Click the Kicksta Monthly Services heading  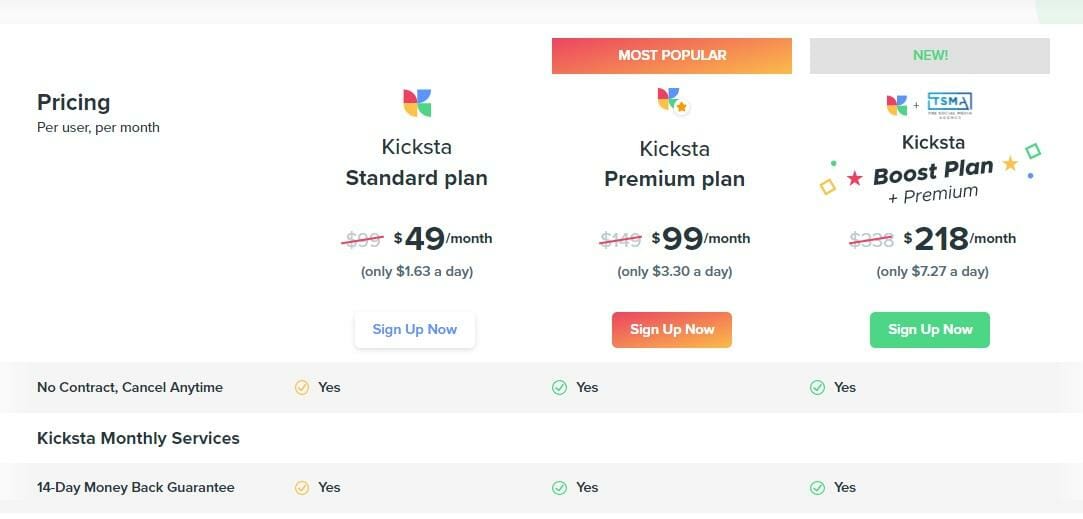[x=138, y=438]
